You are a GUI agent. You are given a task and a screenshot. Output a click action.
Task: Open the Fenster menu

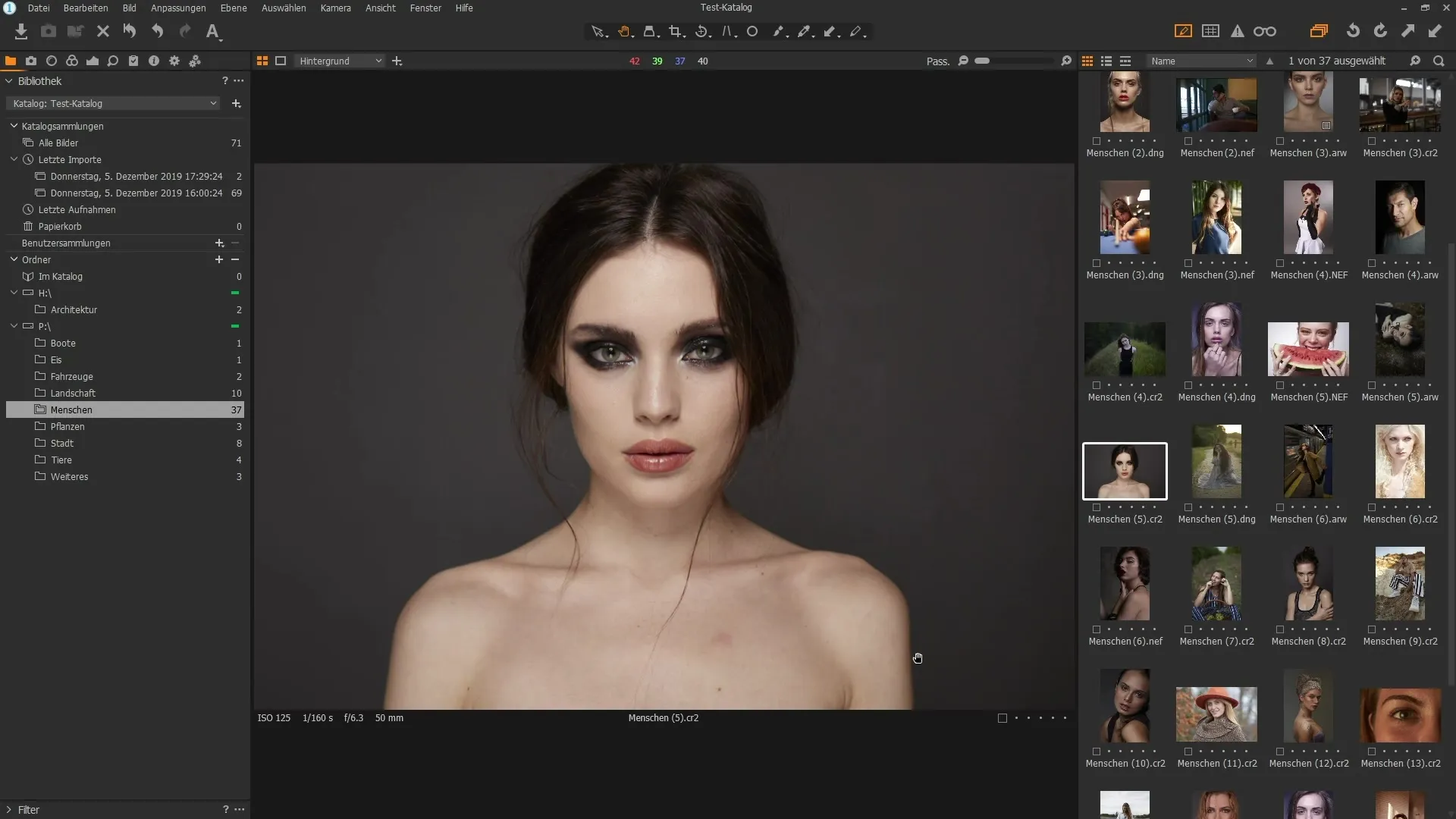click(x=425, y=8)
